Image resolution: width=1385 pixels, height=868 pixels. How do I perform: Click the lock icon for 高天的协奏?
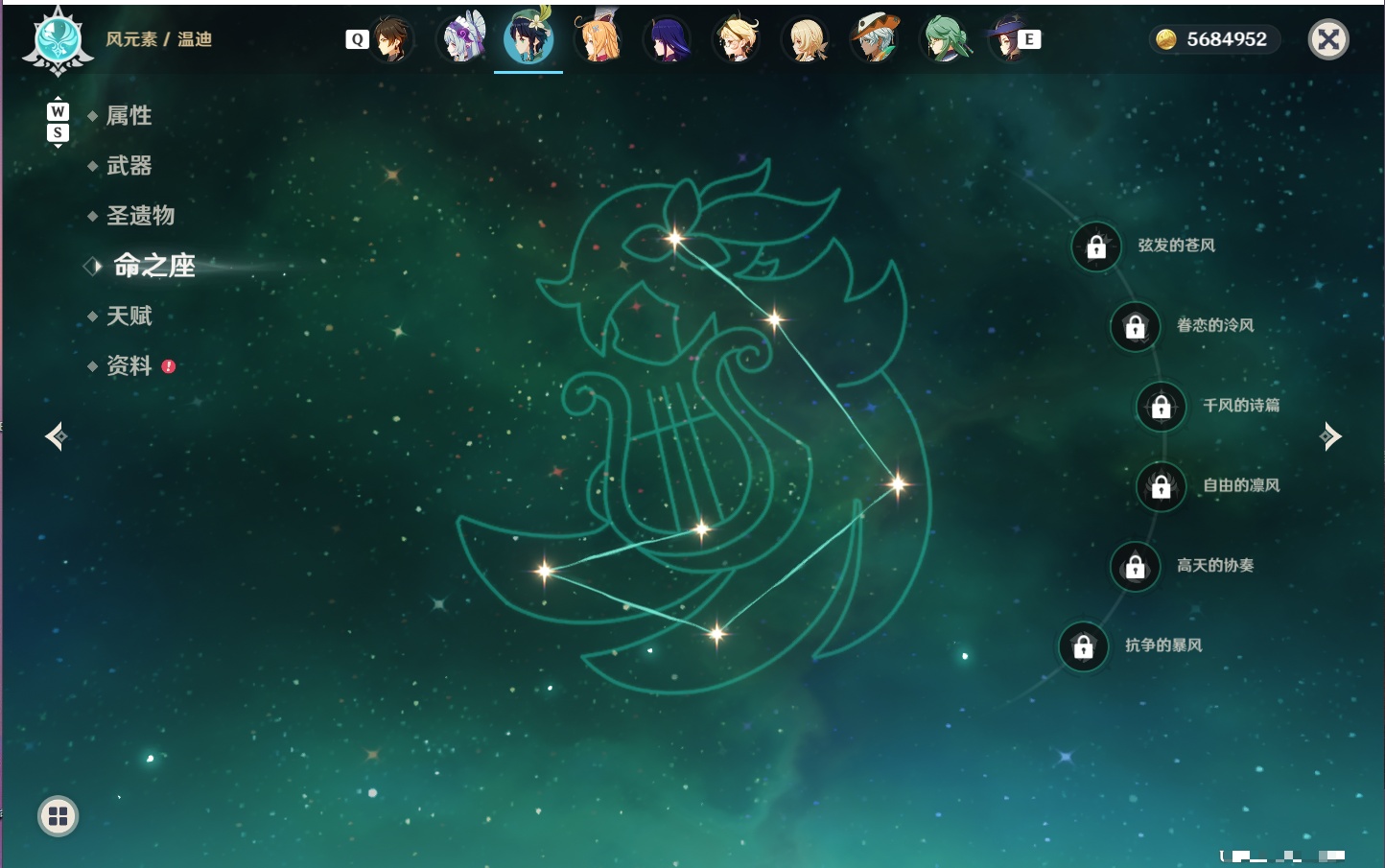pyautogui.click(x=1135, y=566)
